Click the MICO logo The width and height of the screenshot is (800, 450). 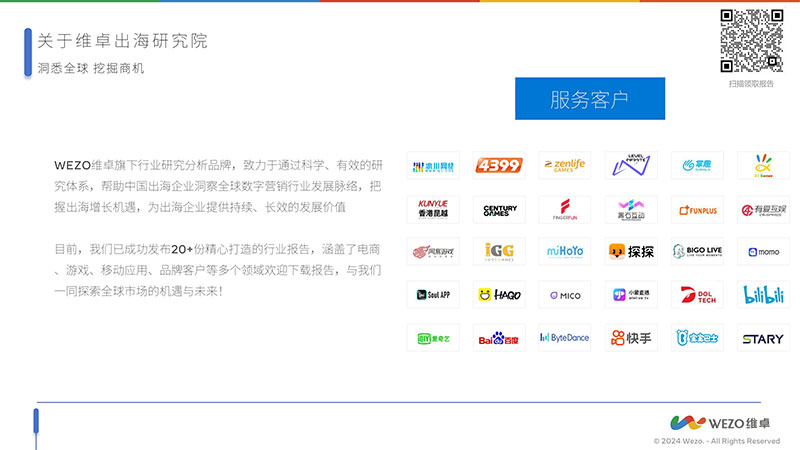tap(565, 294)
